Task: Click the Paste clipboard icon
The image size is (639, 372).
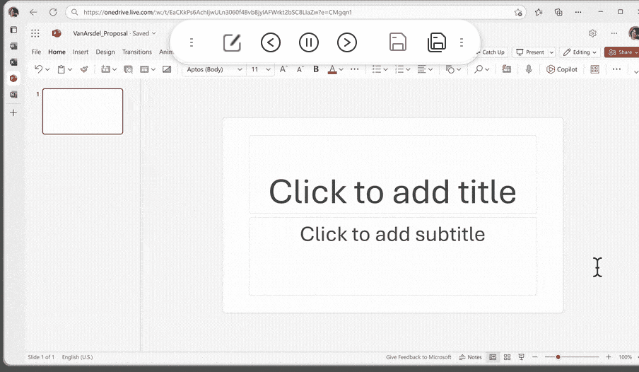Action: tap(61, 69)
